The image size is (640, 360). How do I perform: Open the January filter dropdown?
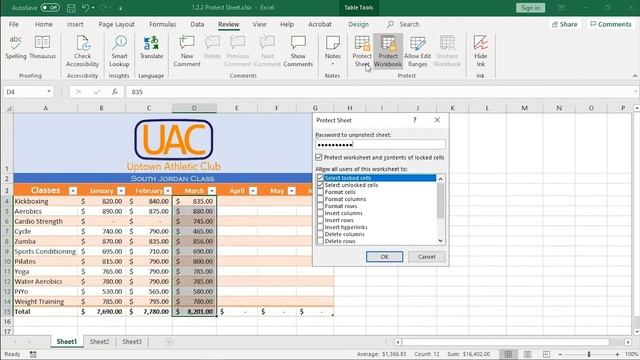(x=121, y=191)
